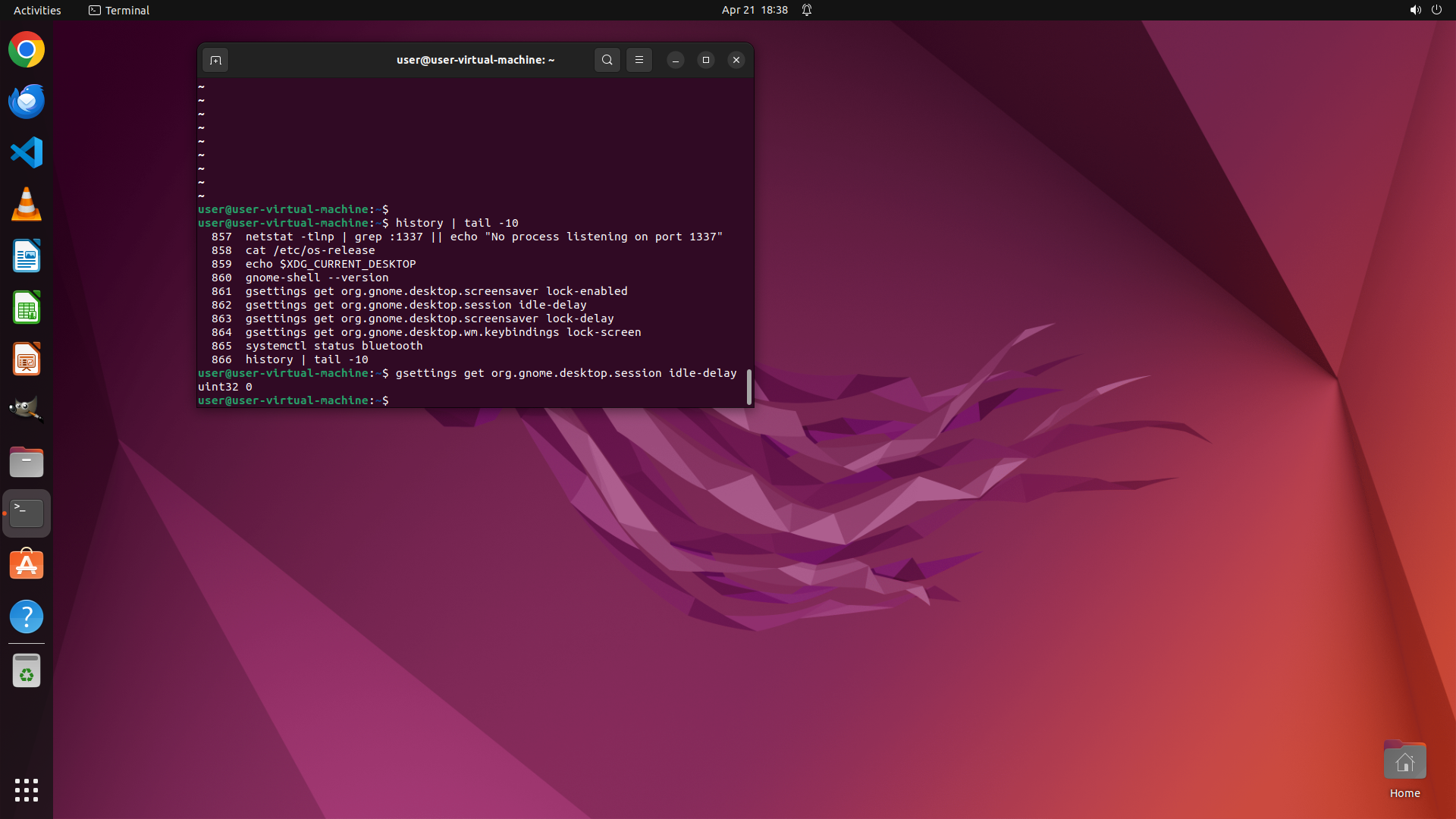The height and width of the screenshot is (819, 1456).
Task: Open Ubuntu Software store
Action: point(27,565)
